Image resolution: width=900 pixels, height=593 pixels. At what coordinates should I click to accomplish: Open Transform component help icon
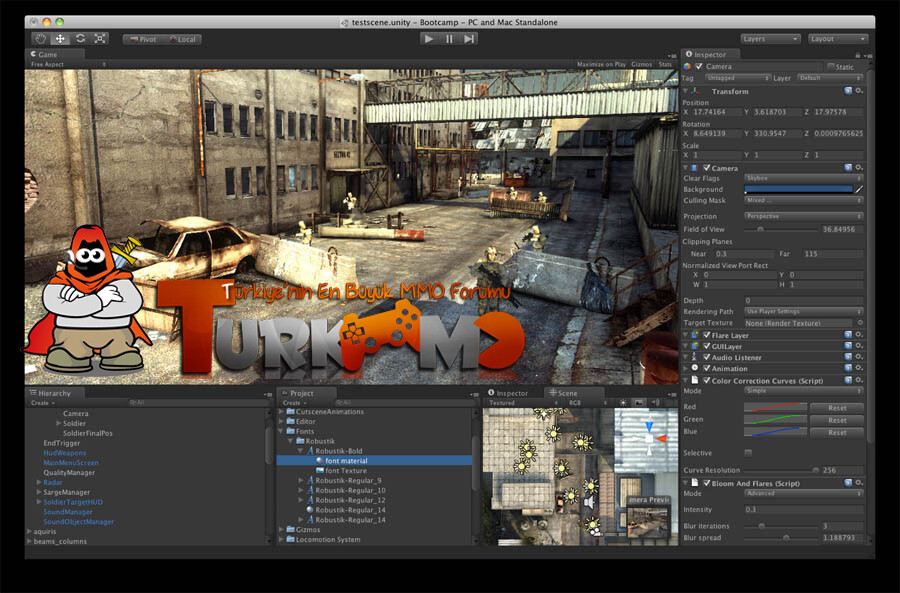[x=848, y=91]
